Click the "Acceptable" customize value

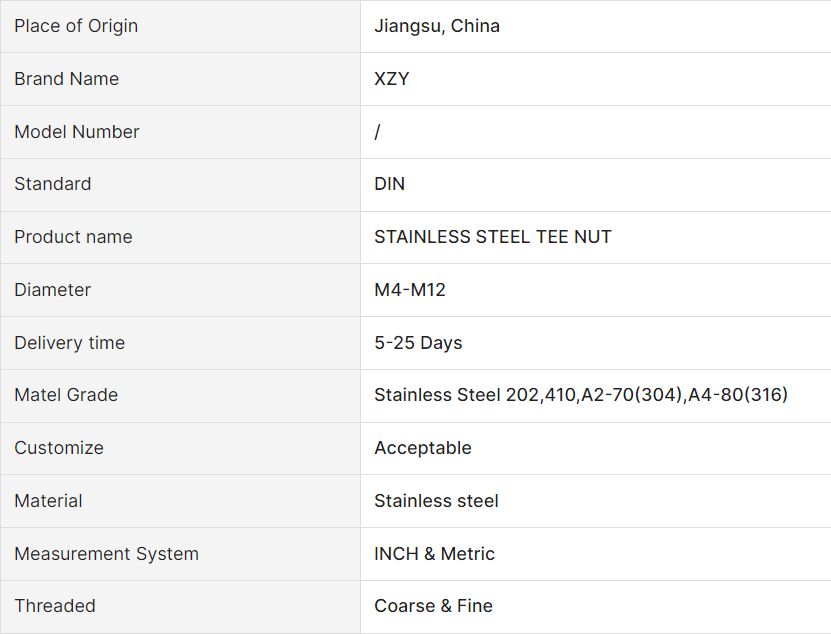423,448
